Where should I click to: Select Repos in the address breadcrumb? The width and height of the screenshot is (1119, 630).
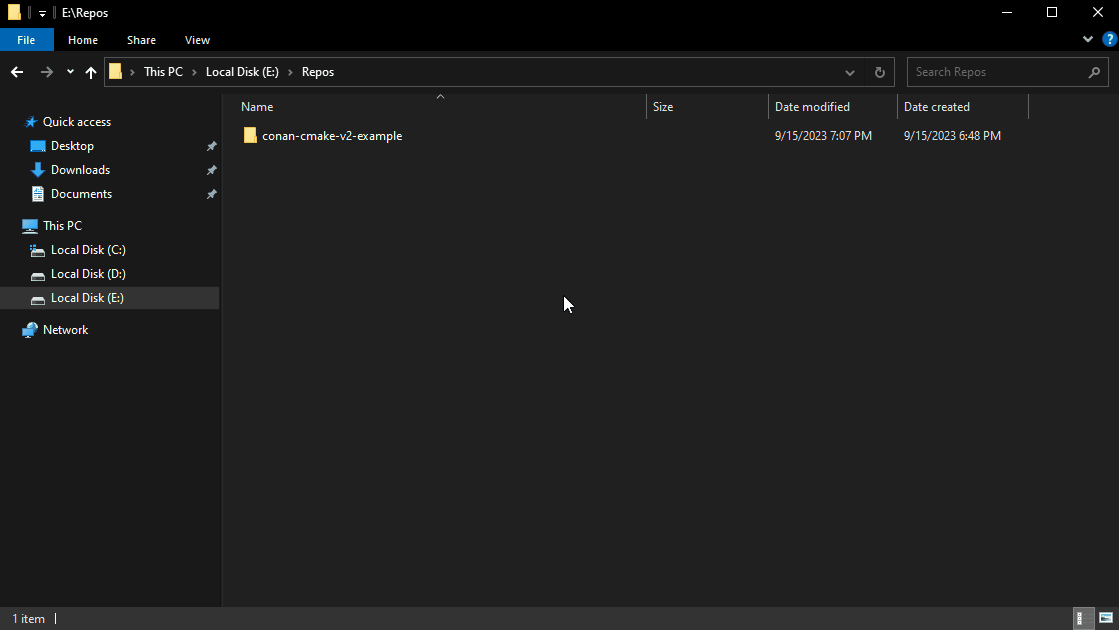click(318, 72)
